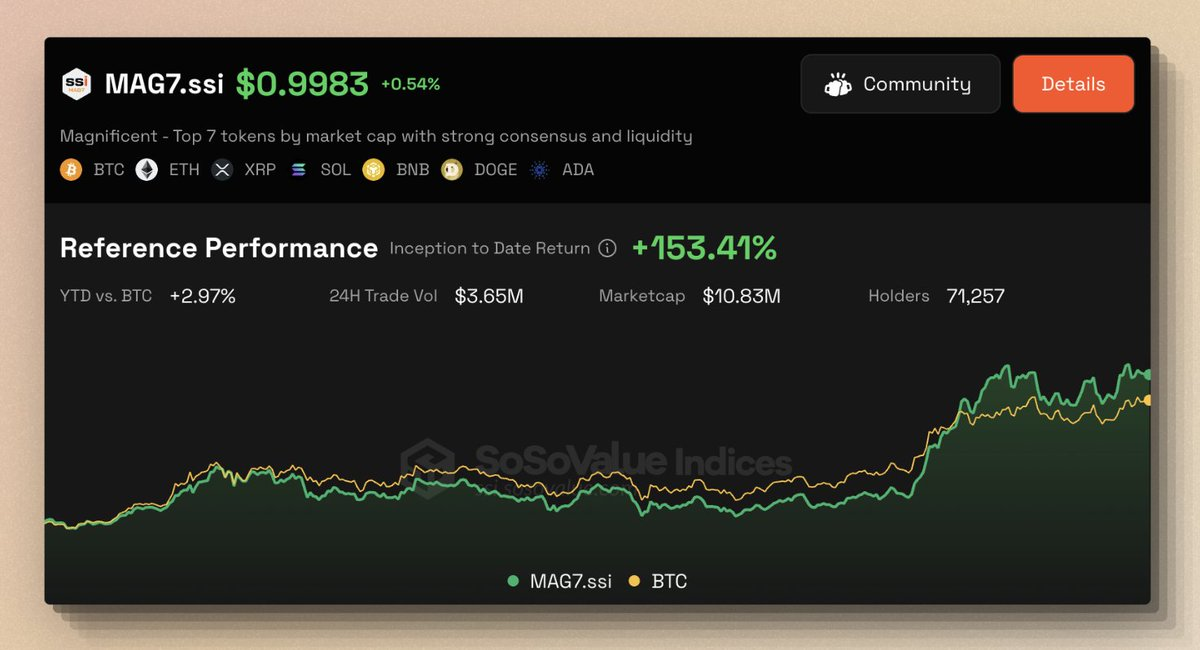The image size is (1200, 650).
Task: Click the Bitcoin (BTC) token icon
Action: pos(71,170)
